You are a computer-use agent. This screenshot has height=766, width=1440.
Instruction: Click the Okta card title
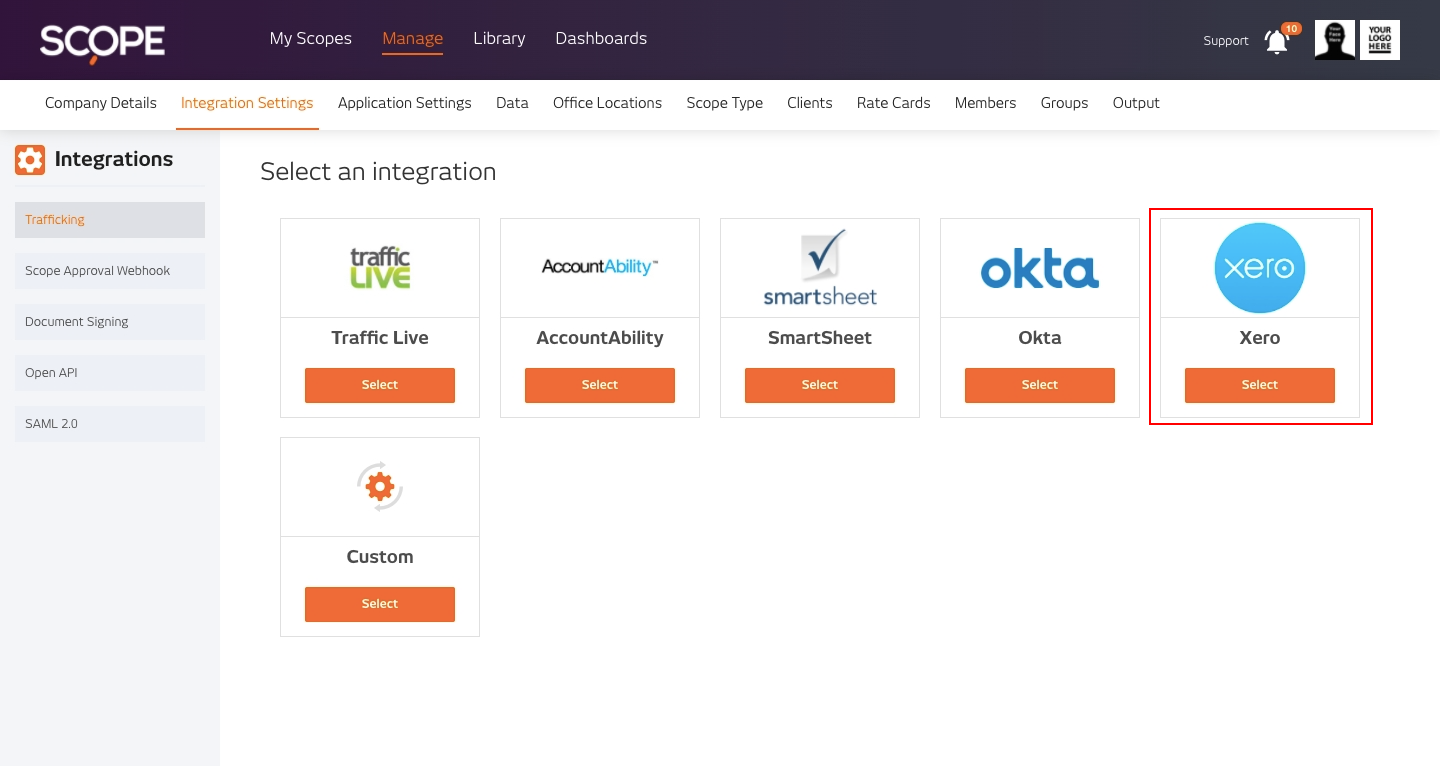pos(1040,338)
